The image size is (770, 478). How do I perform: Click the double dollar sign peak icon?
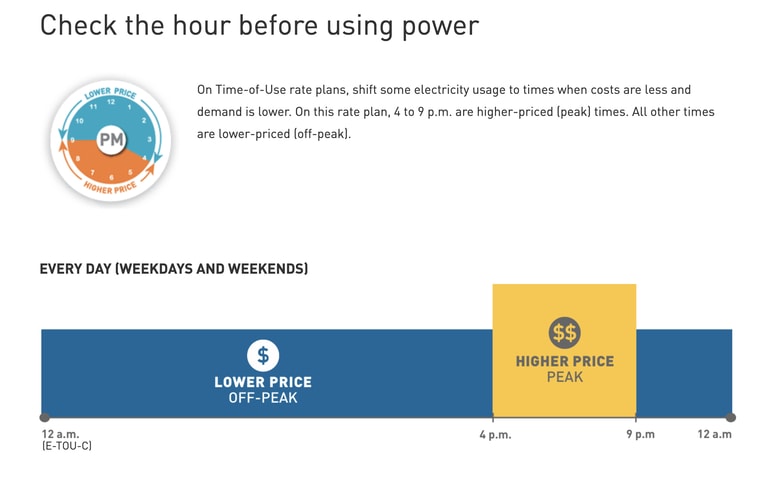tap(564, 333)
